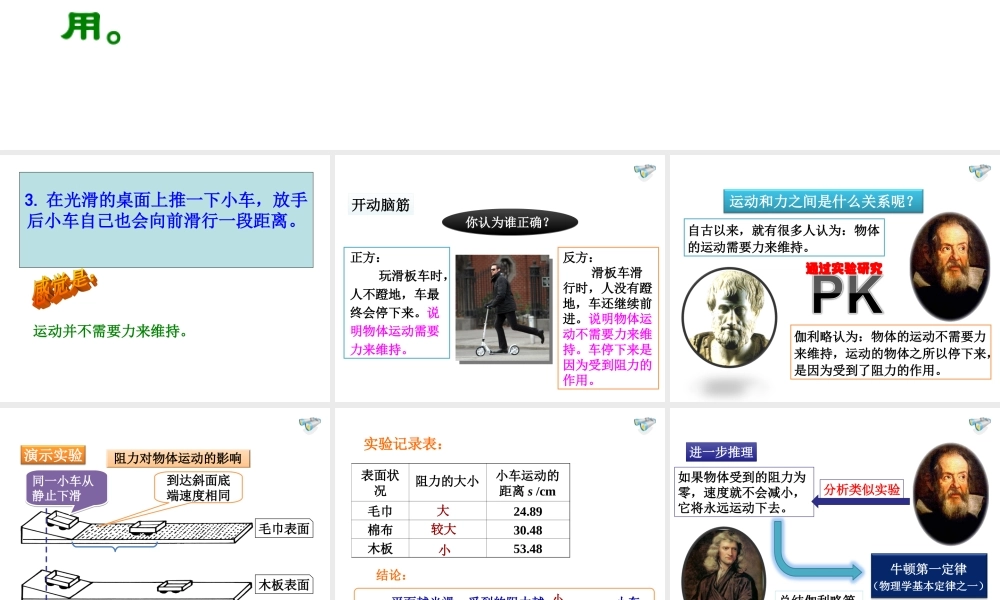
Task: Click the red 小 cell in 木板 row
Action: (444, 549)
